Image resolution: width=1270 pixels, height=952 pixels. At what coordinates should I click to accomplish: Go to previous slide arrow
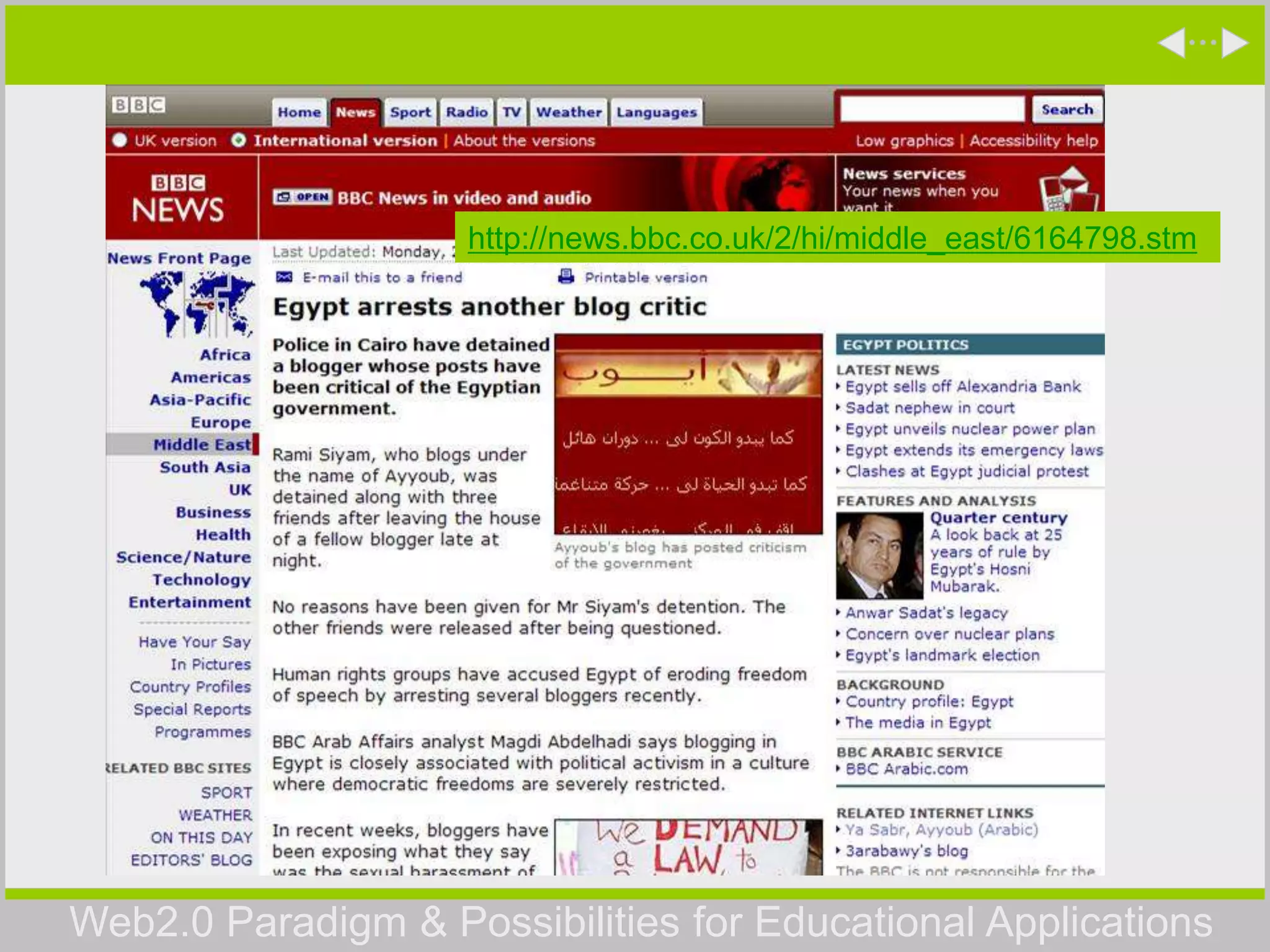1171,43
